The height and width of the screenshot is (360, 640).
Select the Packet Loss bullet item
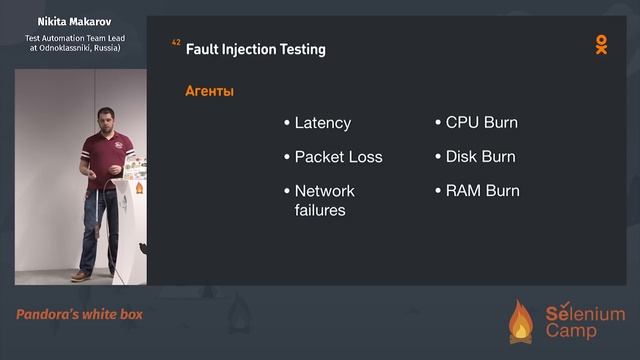click(333, 157)
